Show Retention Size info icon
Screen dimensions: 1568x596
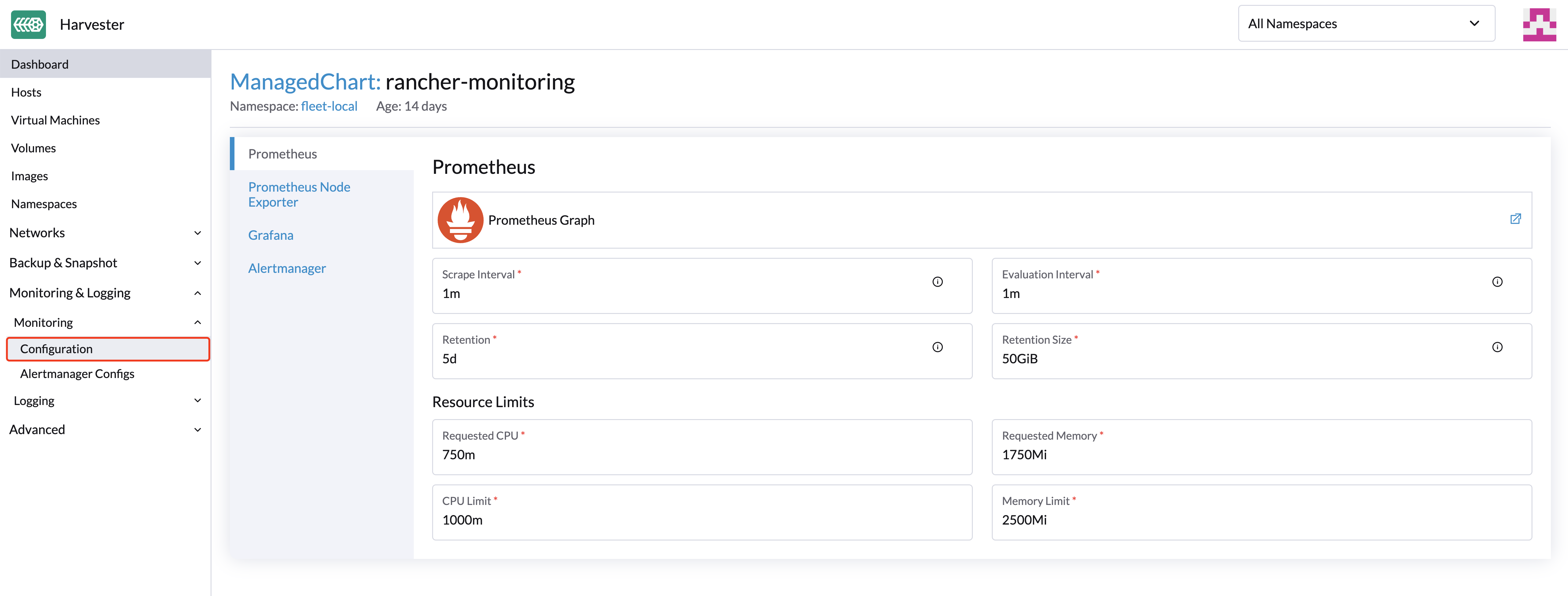(x=1497, y=347)
